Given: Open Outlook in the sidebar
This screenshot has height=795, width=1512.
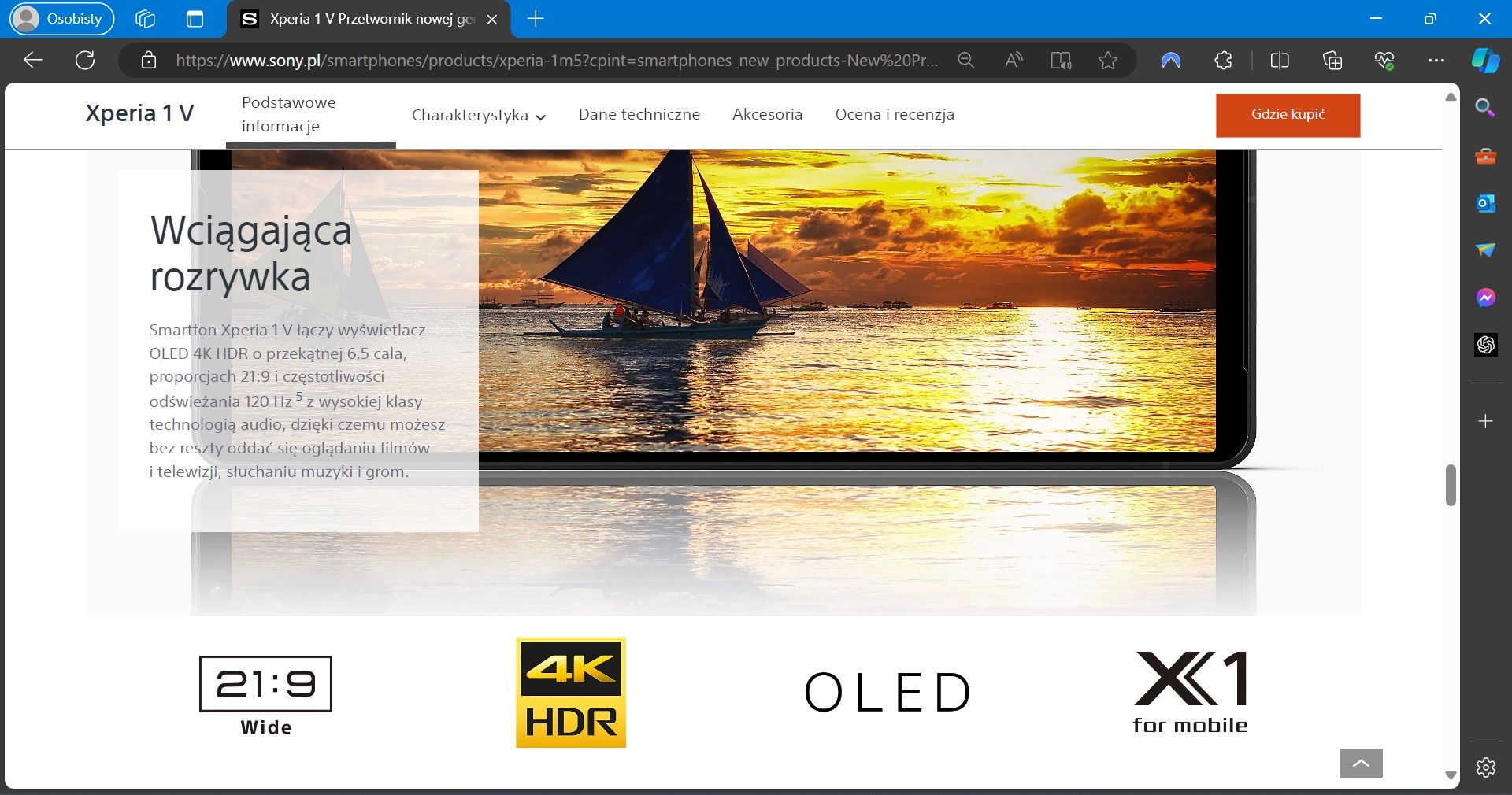Looking at the screenshot, I should 1485,203.
